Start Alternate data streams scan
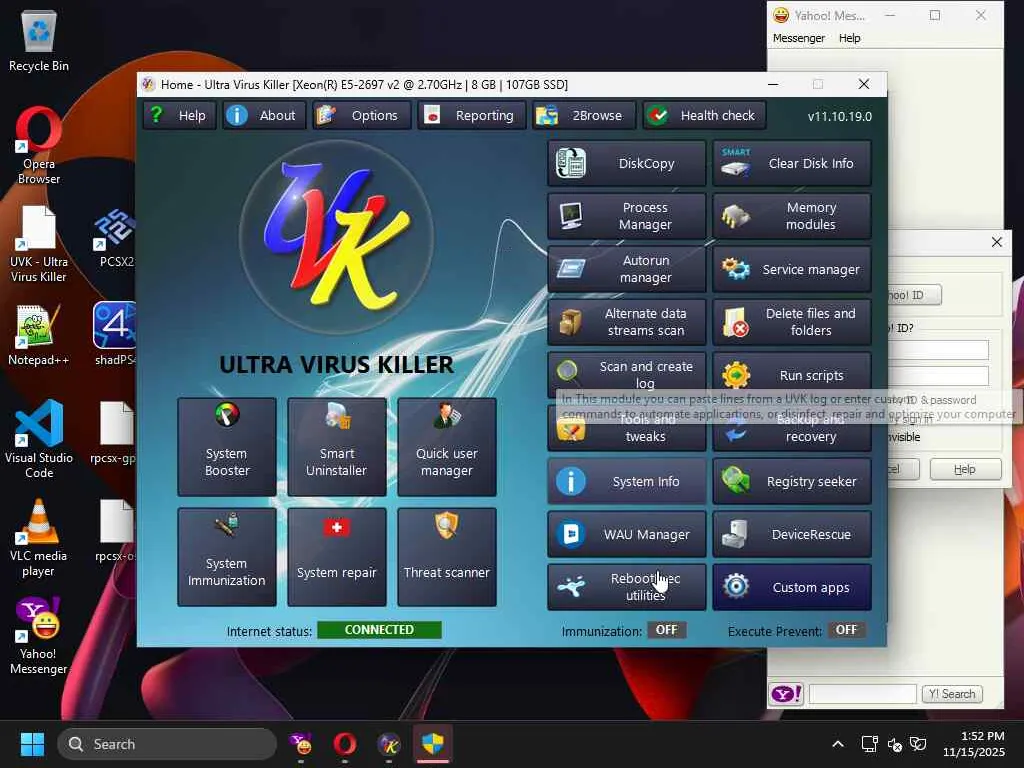Screen dimensions: 1024x768 pyautogui.click(x=626, y=322)
